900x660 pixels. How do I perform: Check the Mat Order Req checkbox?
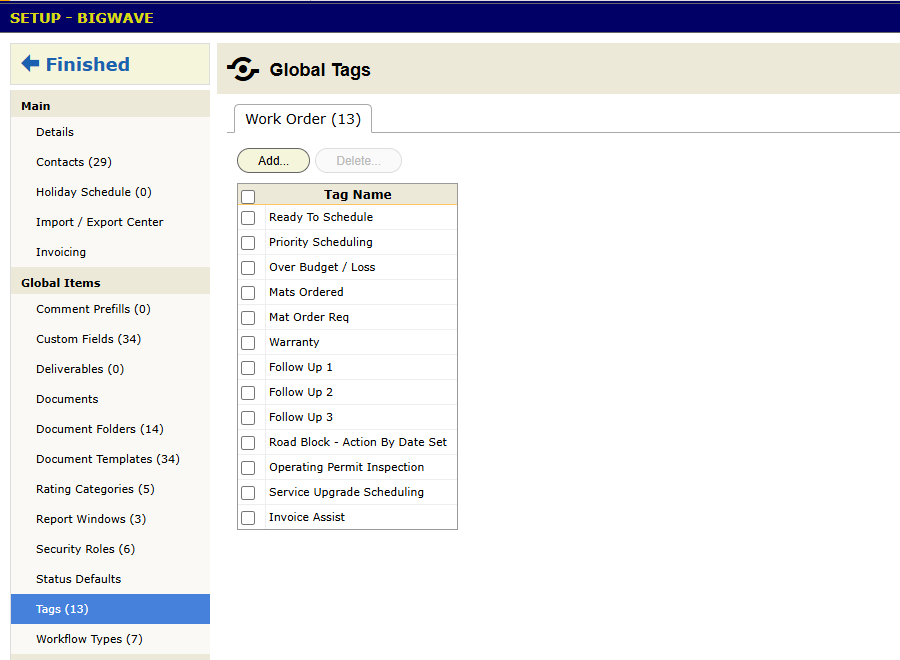248,318
